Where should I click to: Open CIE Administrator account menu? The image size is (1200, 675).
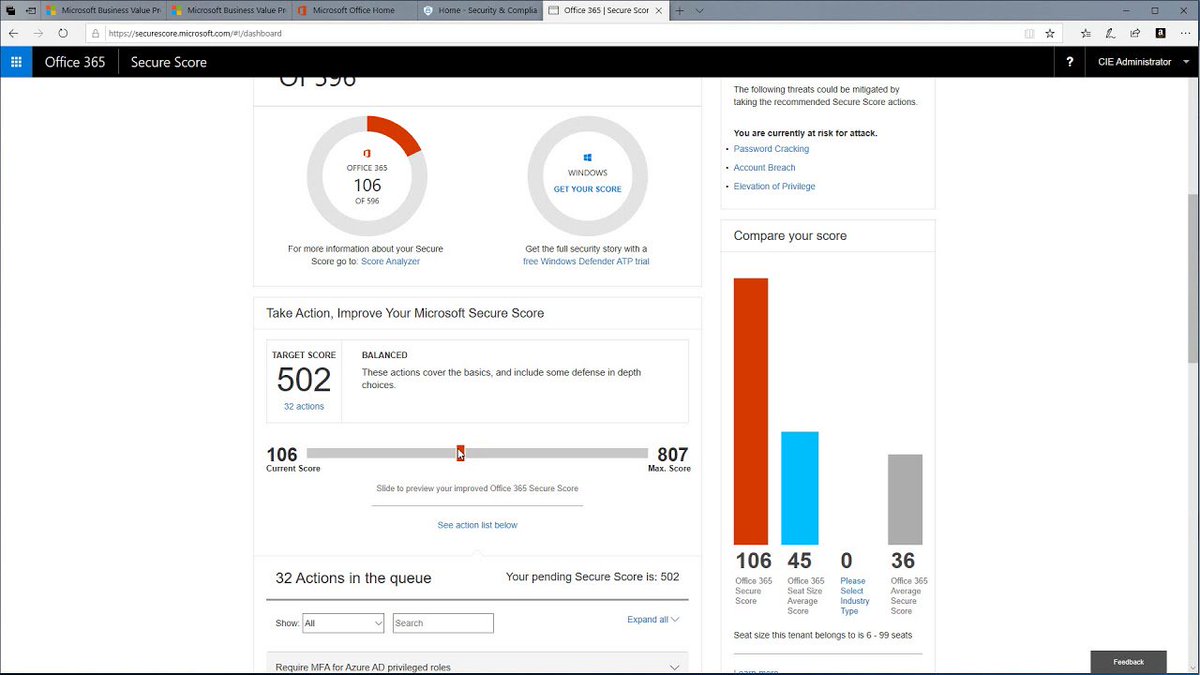pos(1141,62)
